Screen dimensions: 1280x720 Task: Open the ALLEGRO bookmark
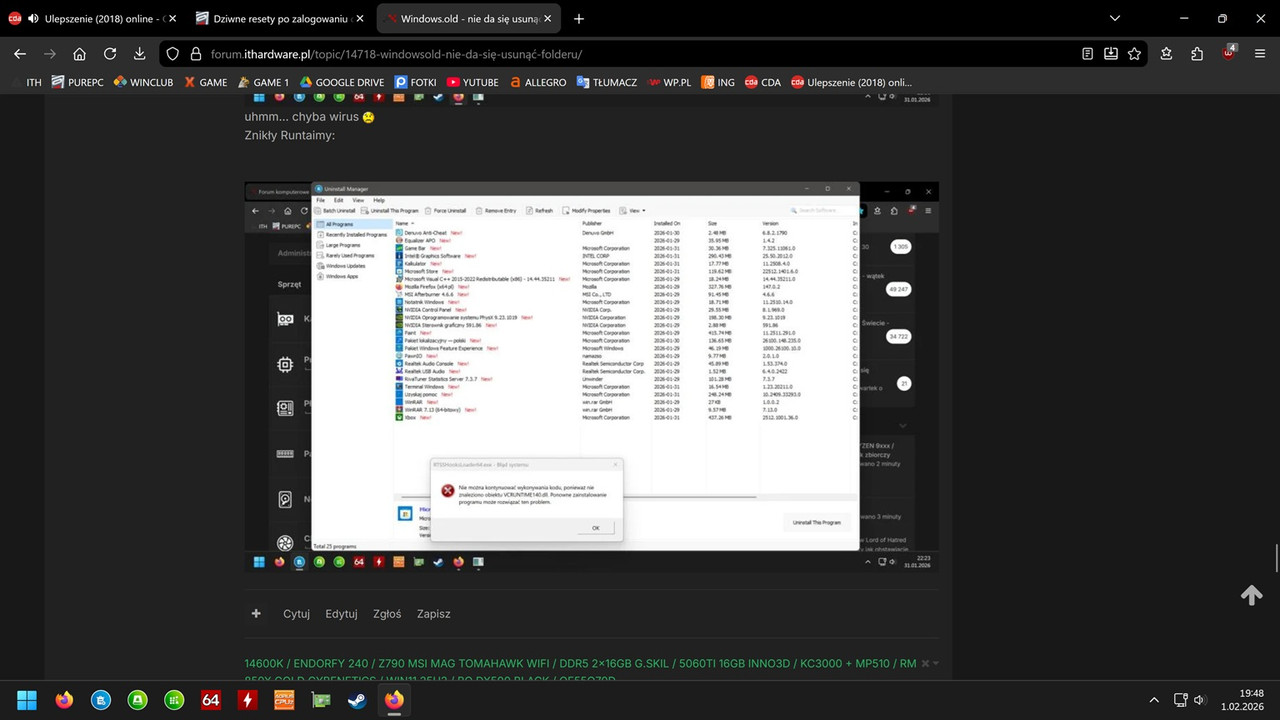(x=538, y=82)
